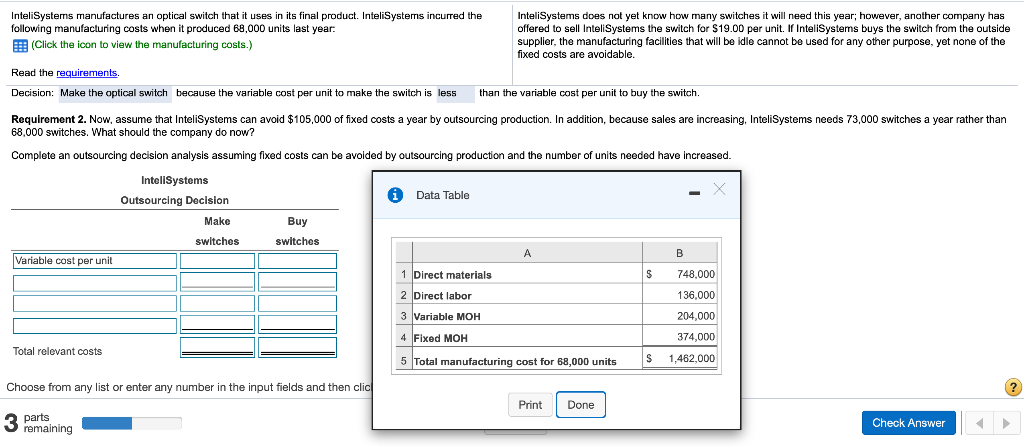The image size is (1024, 448).
Task: Click the 'Total relevant costs' label
Action: pos(57,351)
